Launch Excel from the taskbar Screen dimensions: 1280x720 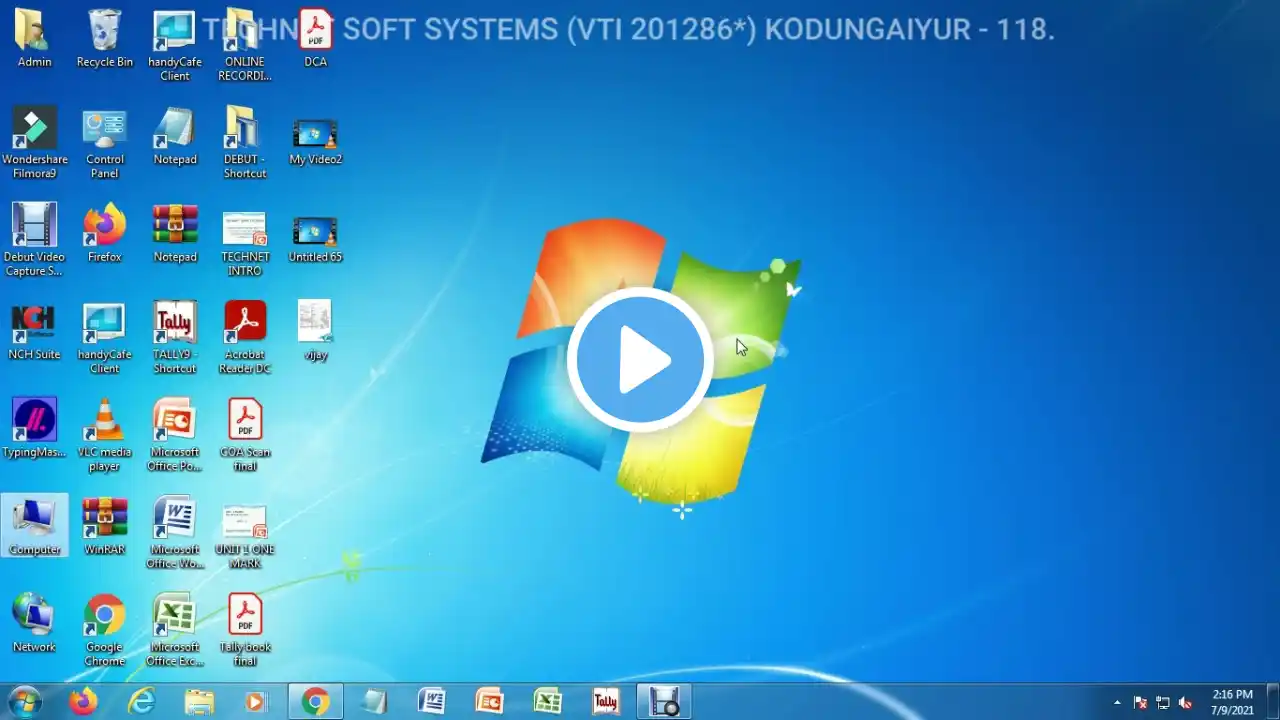(548, 702)
